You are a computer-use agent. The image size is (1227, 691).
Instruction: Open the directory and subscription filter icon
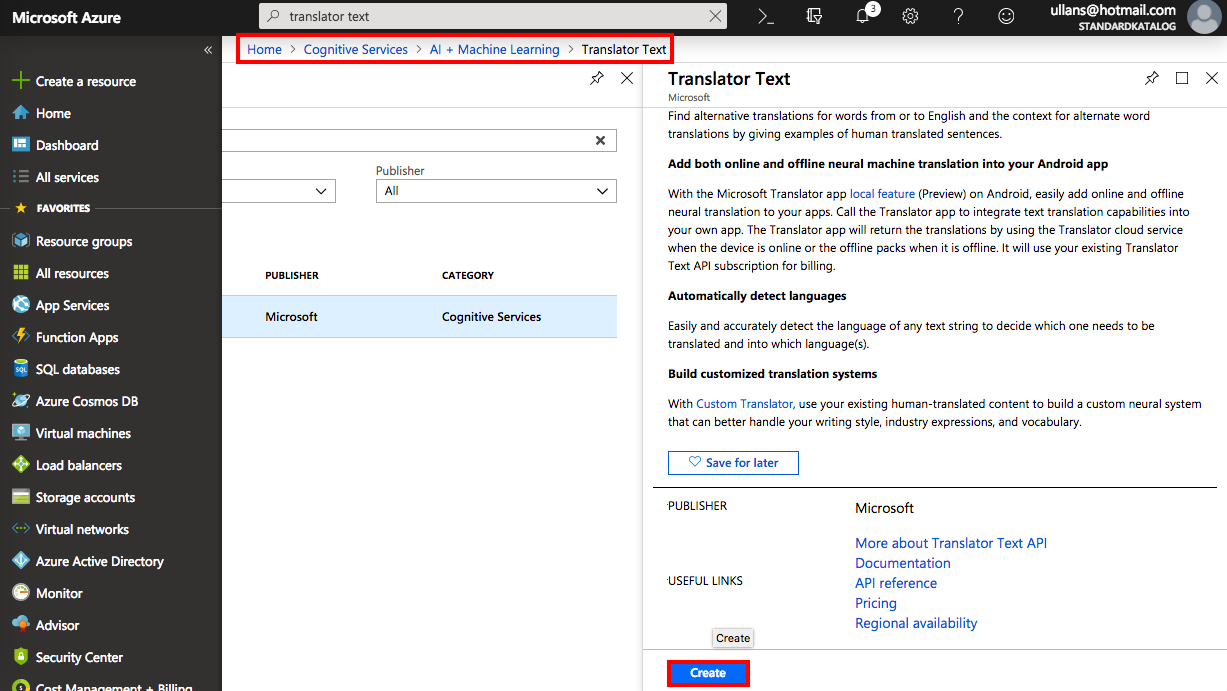point(814,16)
